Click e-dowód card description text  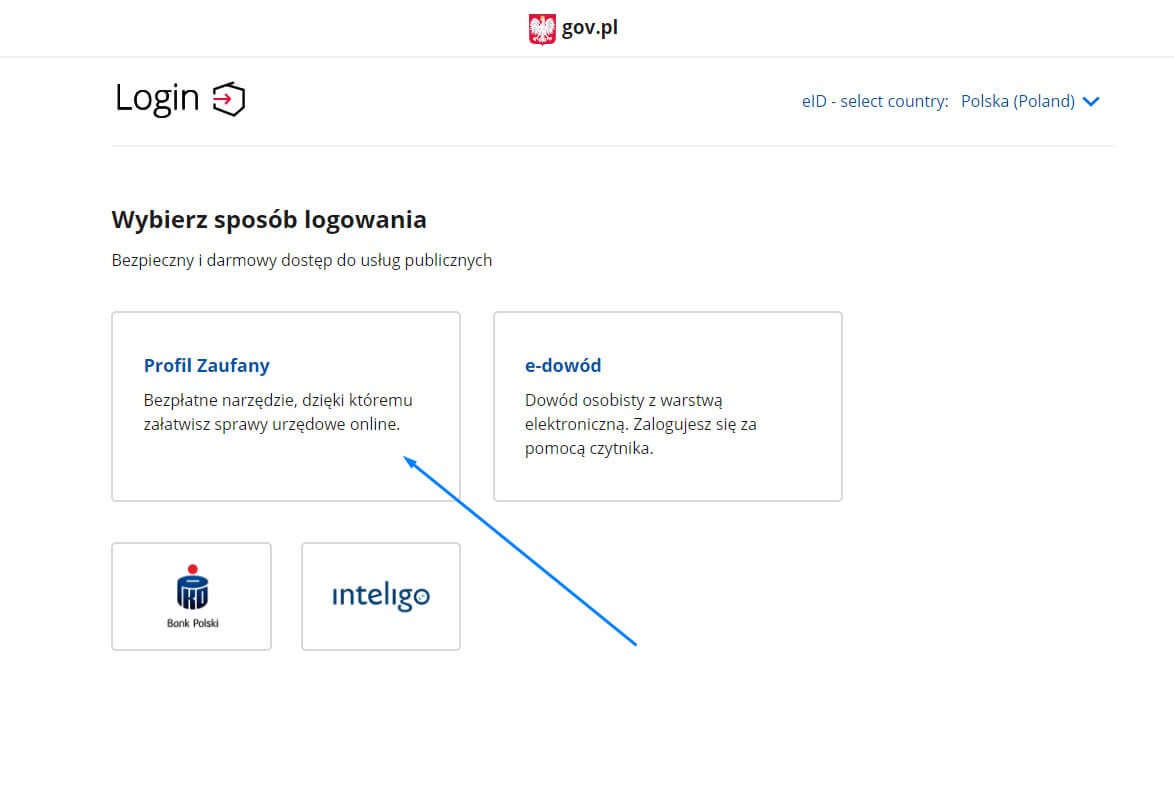(640, 424)
